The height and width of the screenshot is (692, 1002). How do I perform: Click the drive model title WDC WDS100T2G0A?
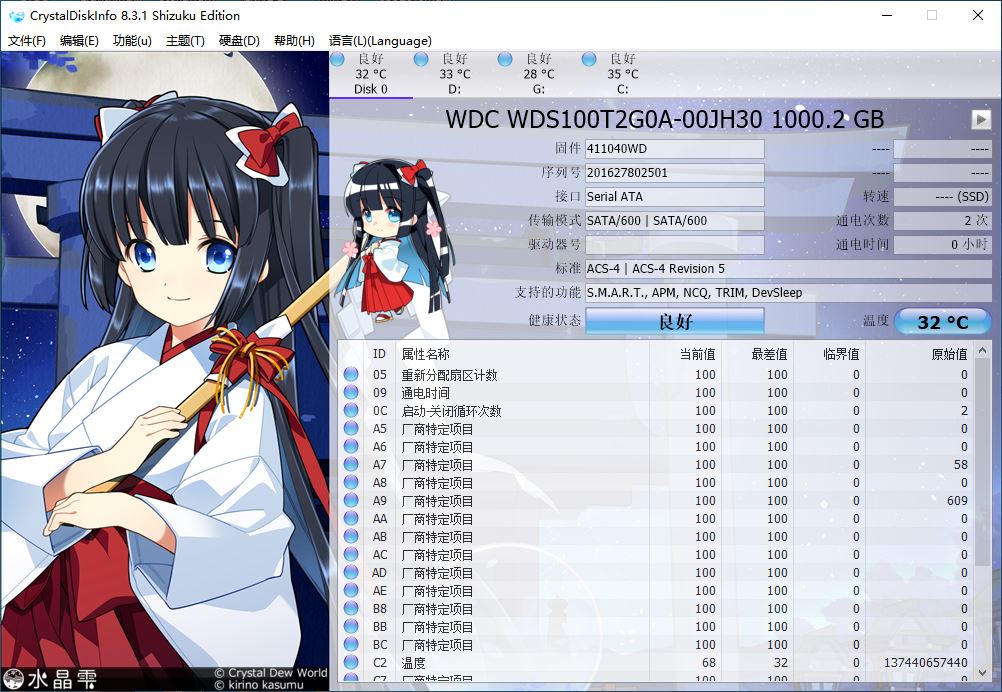(x=665, y=119)
